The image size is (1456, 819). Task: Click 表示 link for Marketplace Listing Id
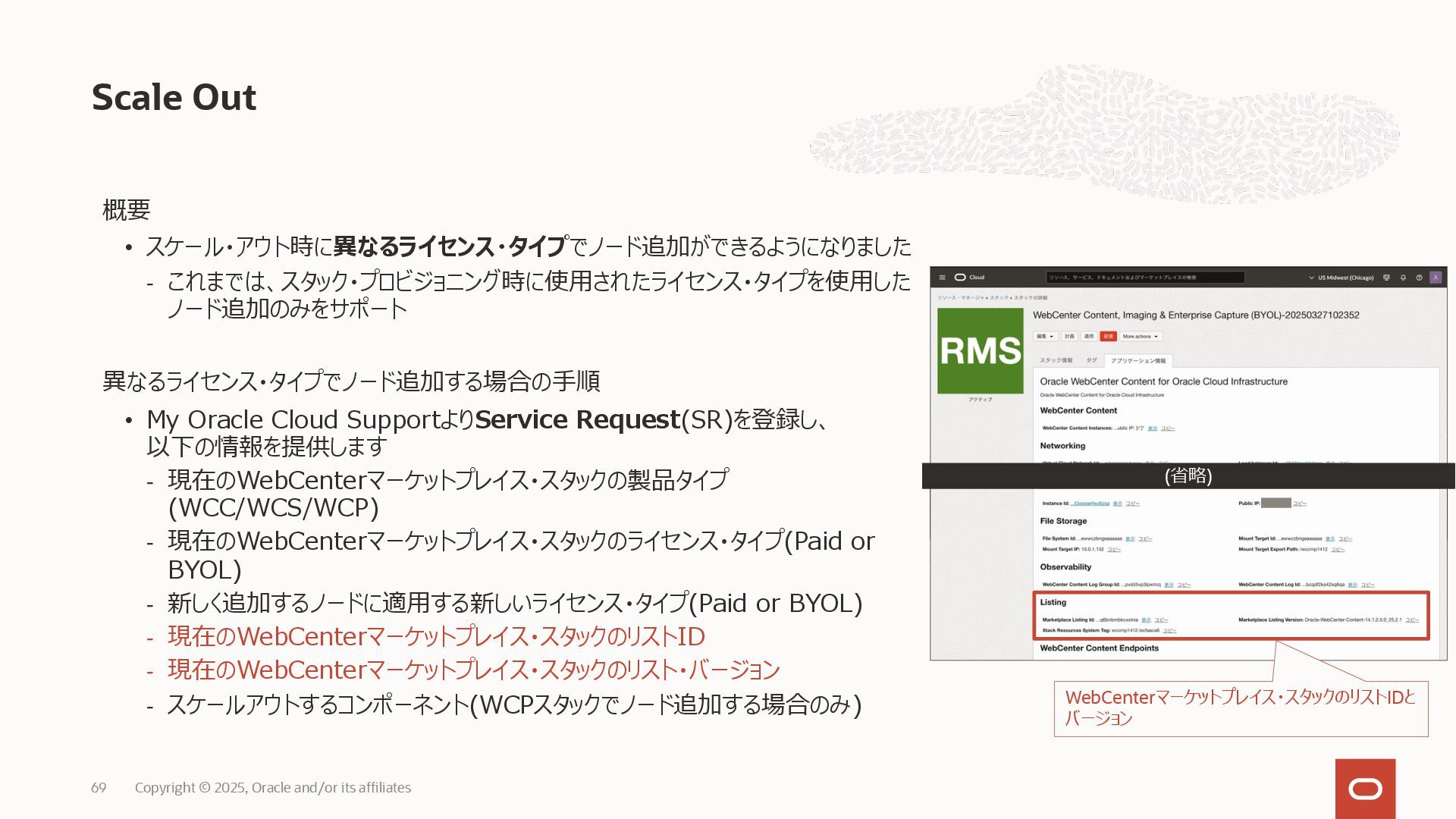[1146, 620]
